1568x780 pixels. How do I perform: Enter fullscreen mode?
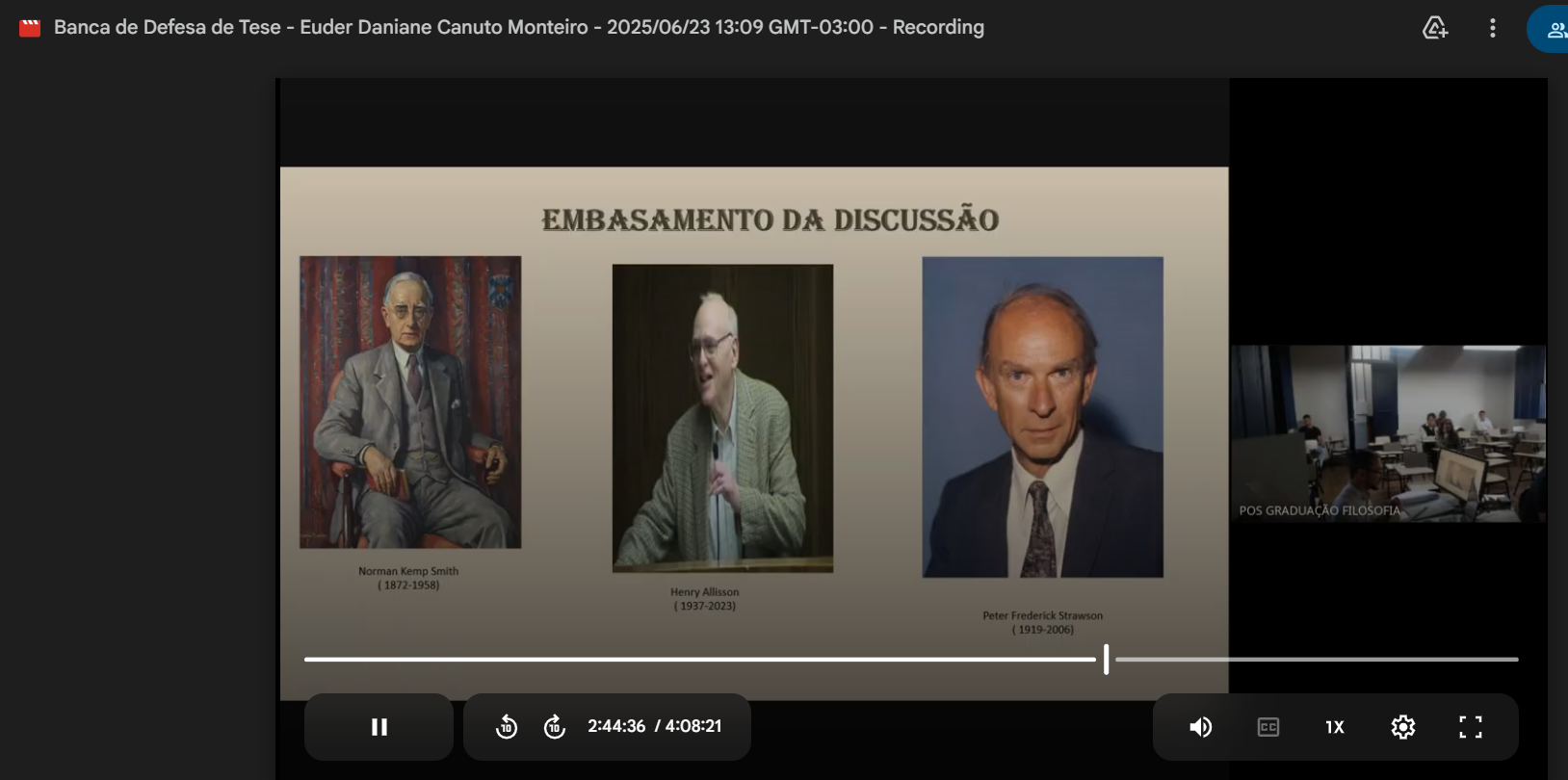pos(1470,727)
